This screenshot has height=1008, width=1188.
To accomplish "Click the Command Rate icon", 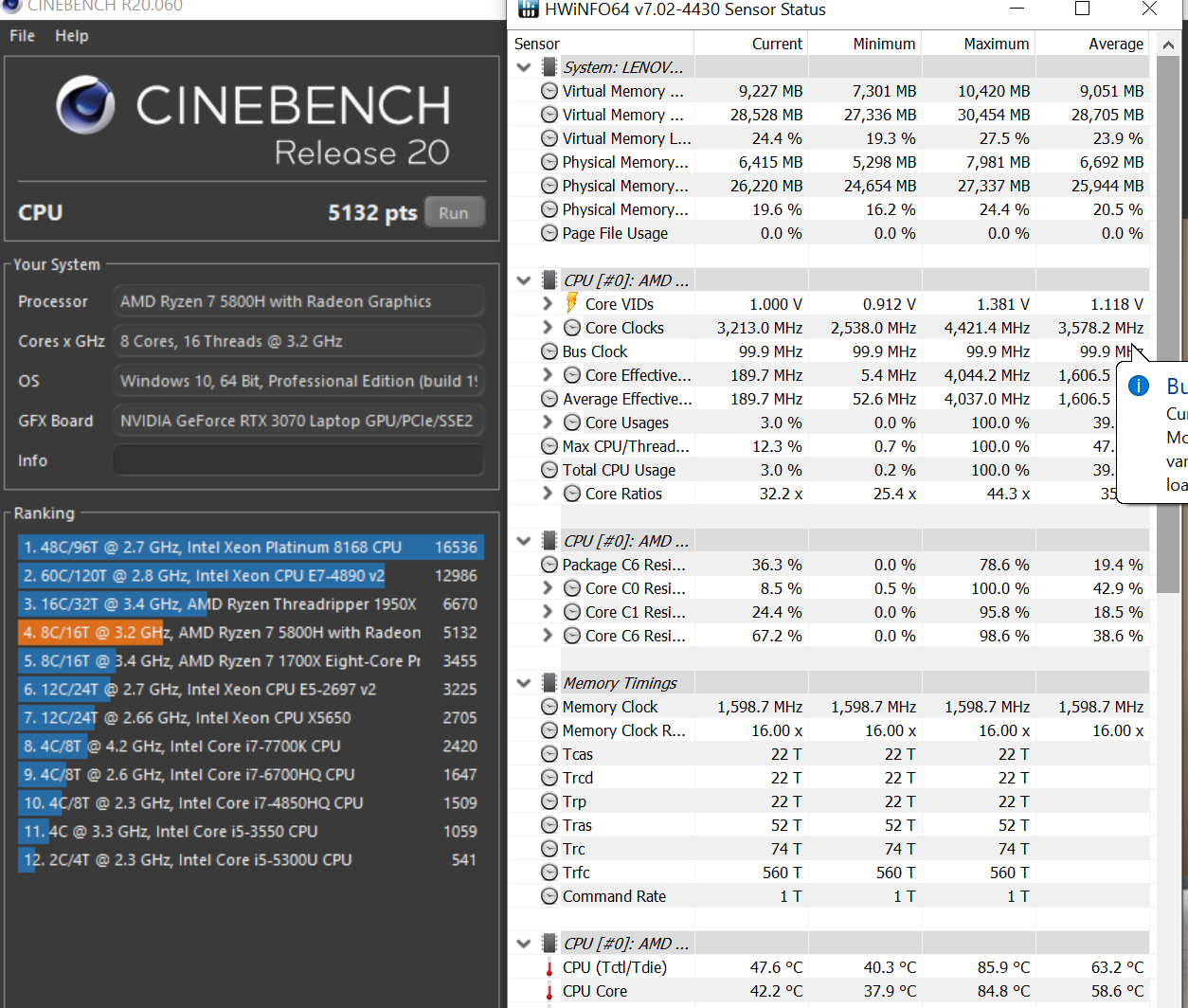I will (x=549, y=896).
